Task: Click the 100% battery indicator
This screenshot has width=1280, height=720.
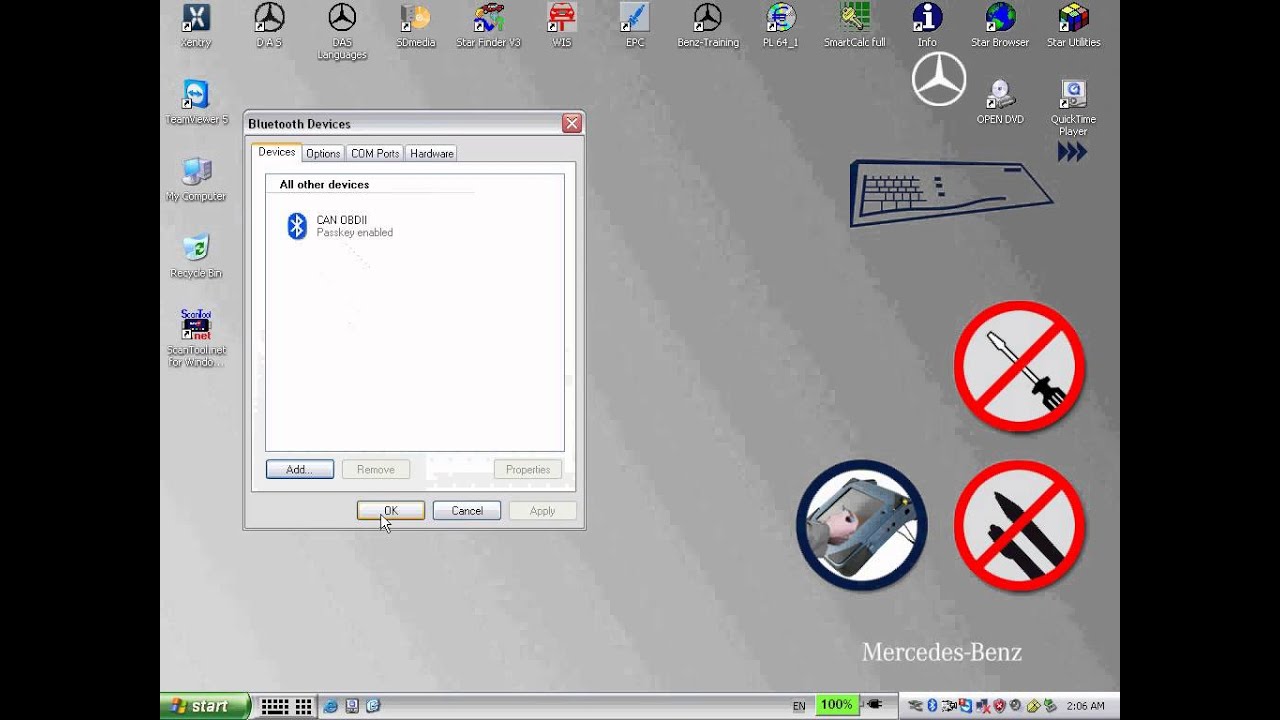Action: [837, 705]
